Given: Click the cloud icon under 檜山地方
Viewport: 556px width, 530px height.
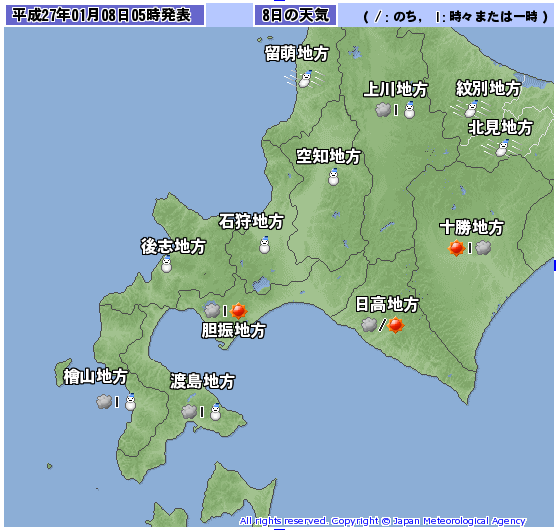Looking at the screenshot, I should 104,402.
